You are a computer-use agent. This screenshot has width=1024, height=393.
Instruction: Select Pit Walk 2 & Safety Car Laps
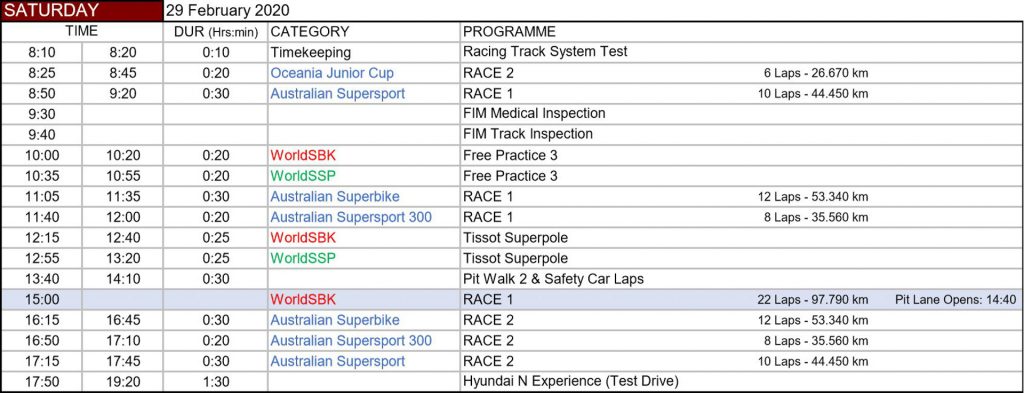click(553, 279)
